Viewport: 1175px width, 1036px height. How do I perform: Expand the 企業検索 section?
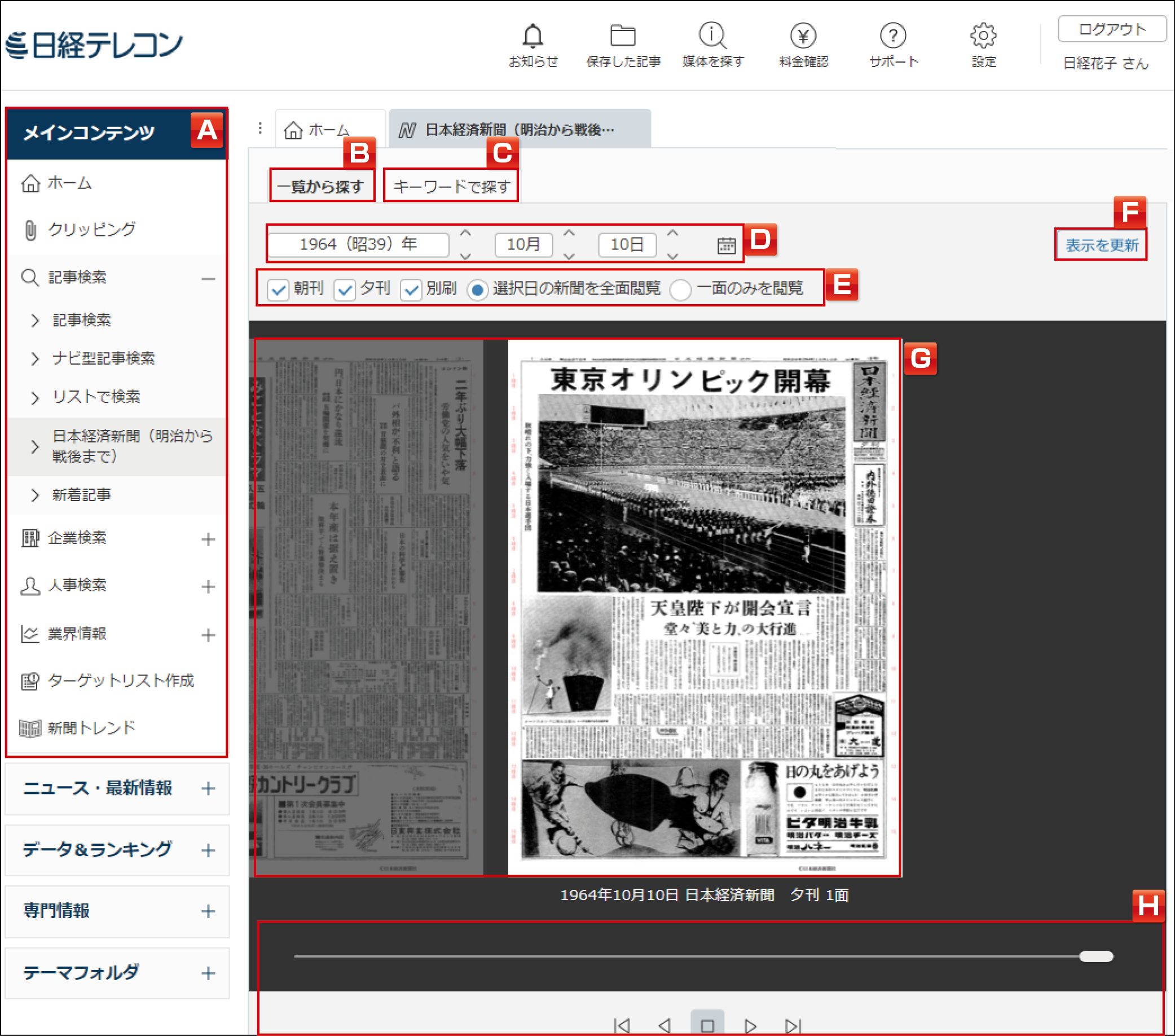tap(209, 539)
